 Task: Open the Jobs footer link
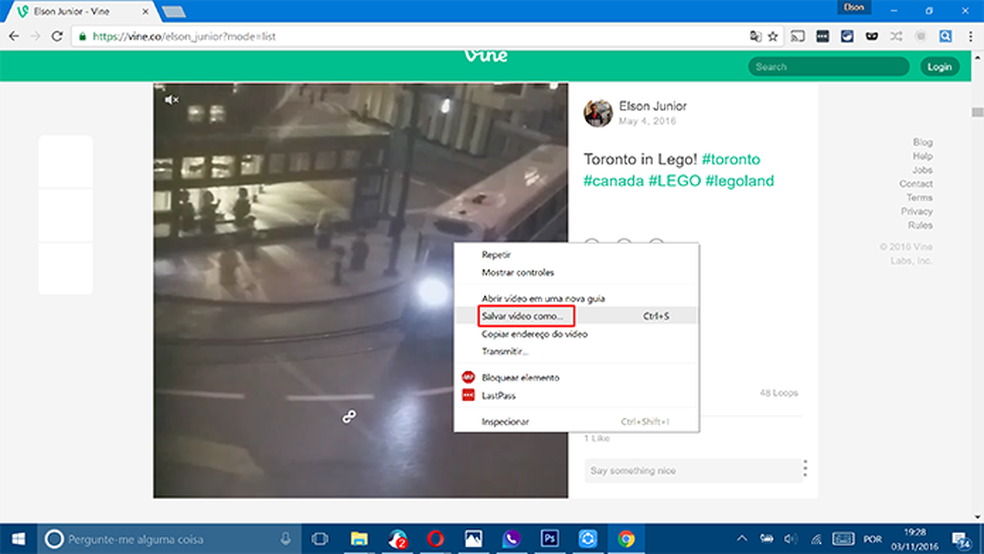[922, 170]
